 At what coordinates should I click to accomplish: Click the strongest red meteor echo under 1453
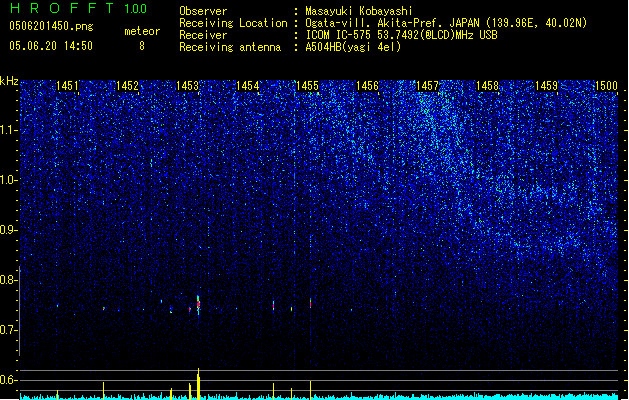[198, 305]
